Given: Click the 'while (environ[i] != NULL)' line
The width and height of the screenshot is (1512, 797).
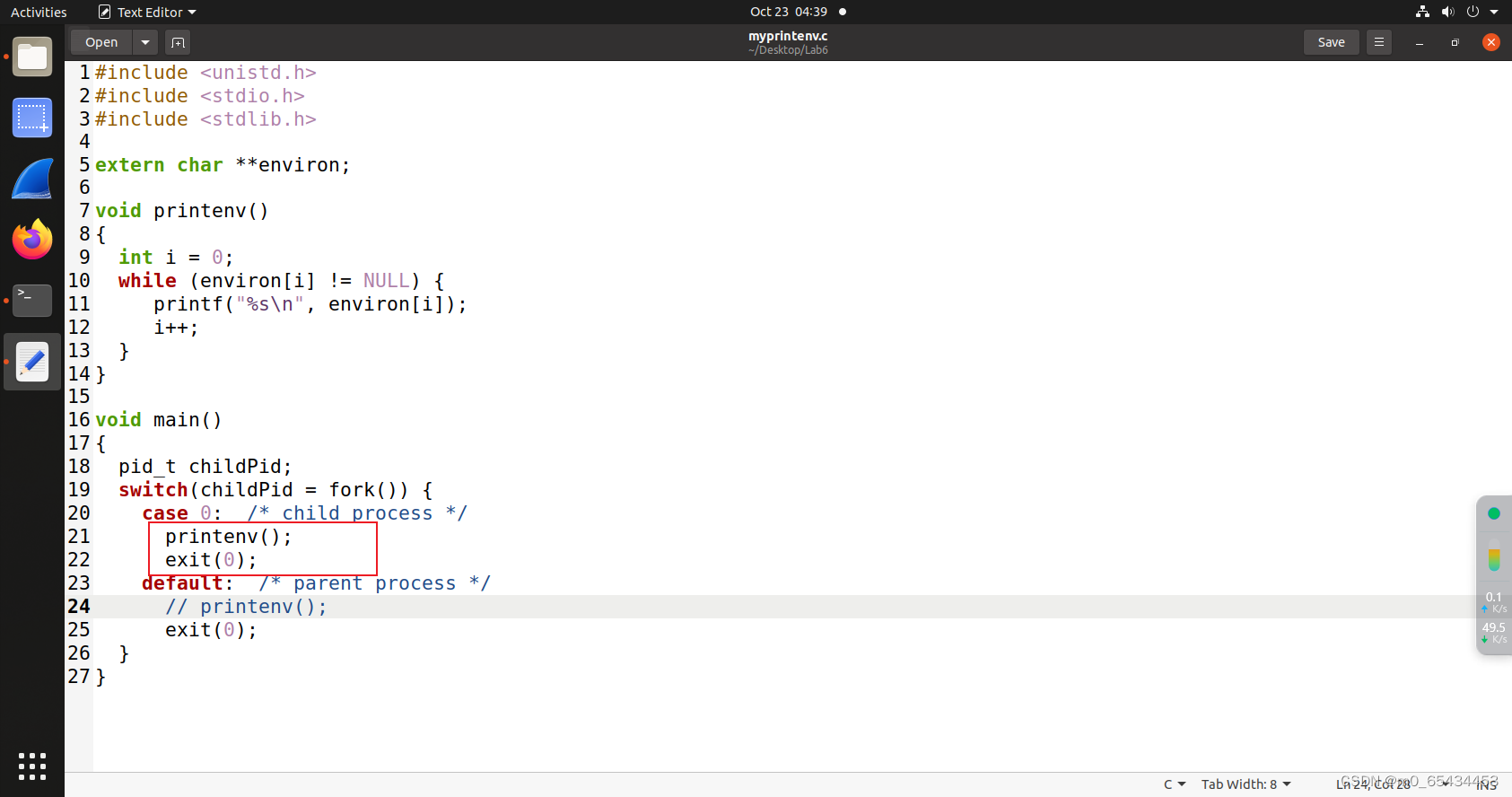Looking at the screenshot, I should pos(282,281).
